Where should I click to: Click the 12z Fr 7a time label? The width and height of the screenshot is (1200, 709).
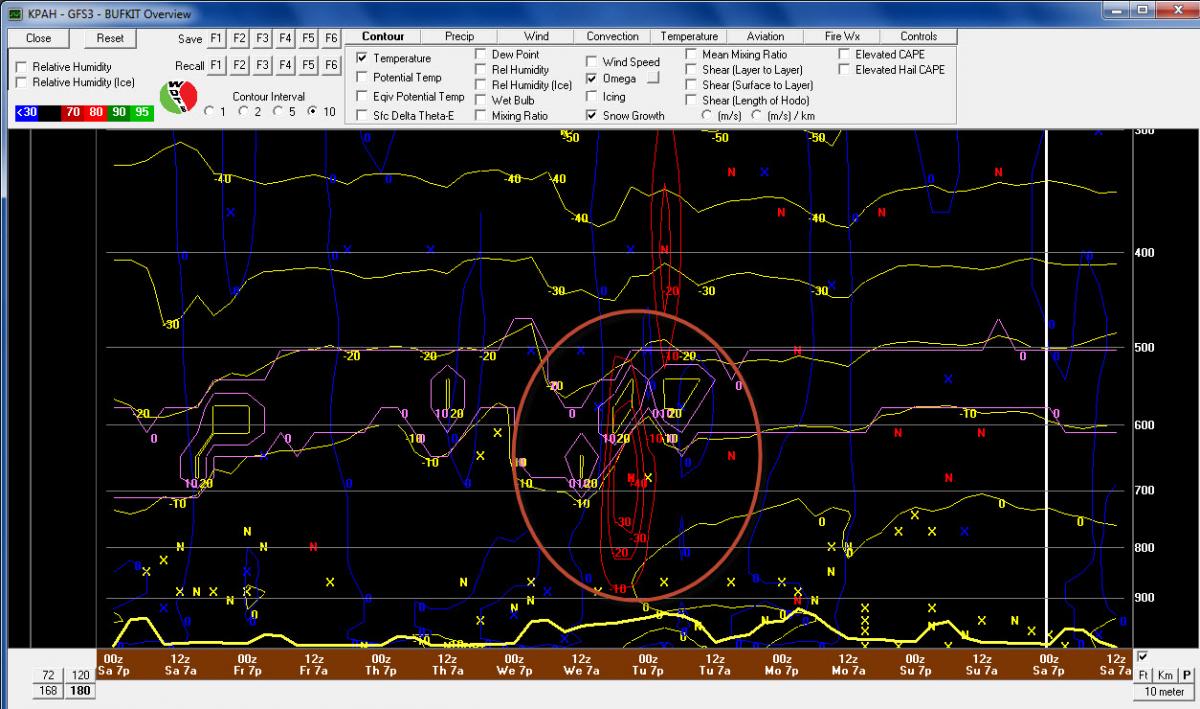(313, 665)
